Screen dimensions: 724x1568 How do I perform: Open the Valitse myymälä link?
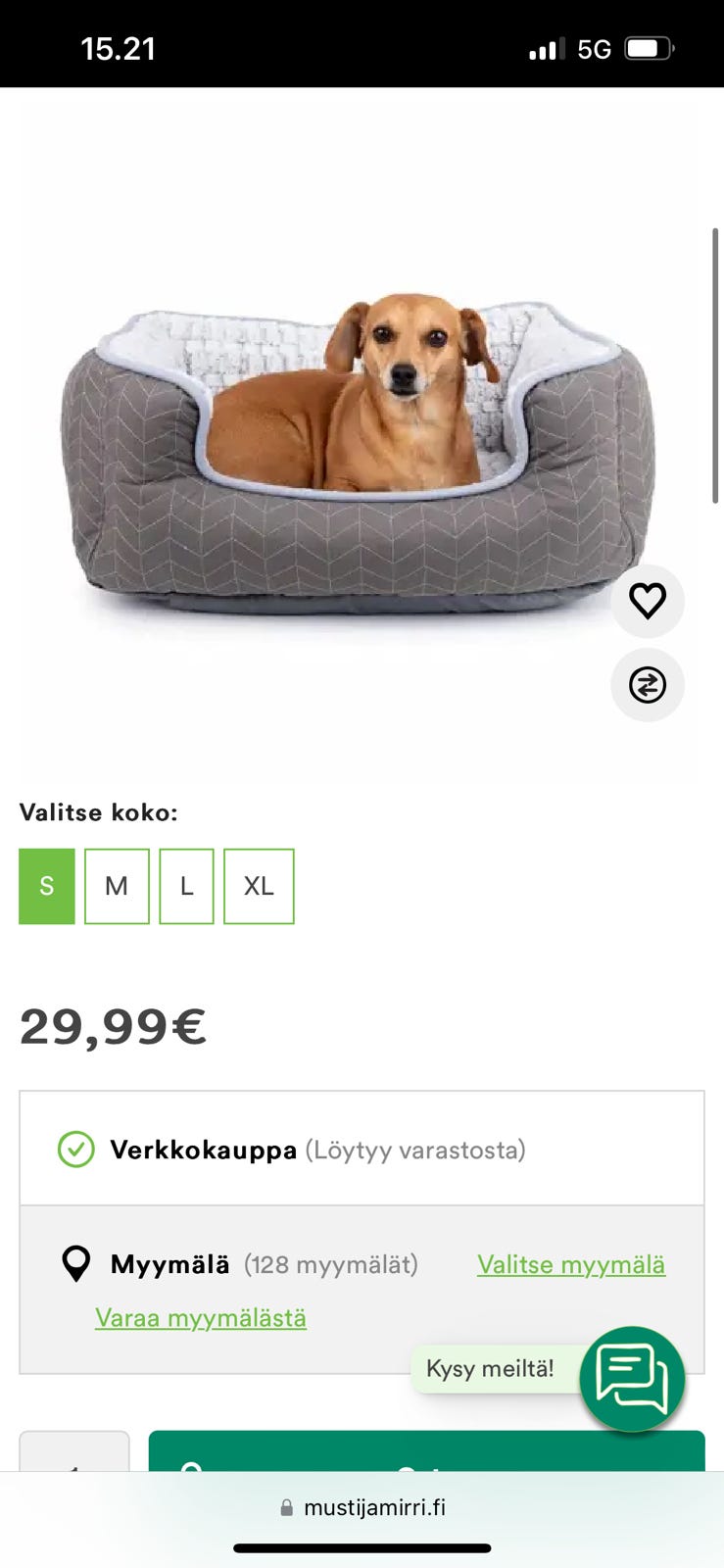(x=571, y=1264)
